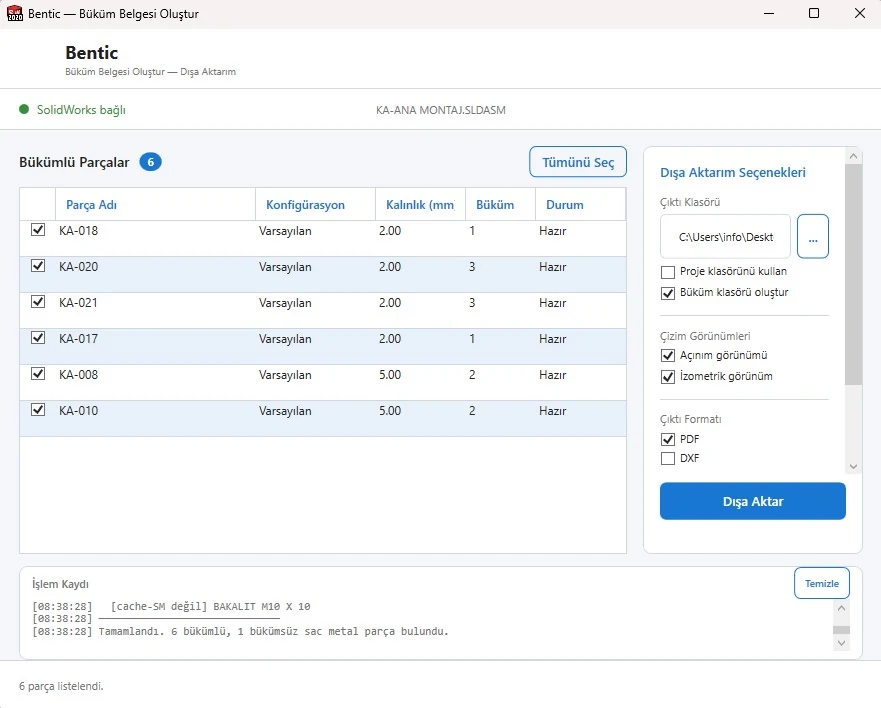
Task: Click the 'Tamamlandı' log line
Action: pos(240,631)
